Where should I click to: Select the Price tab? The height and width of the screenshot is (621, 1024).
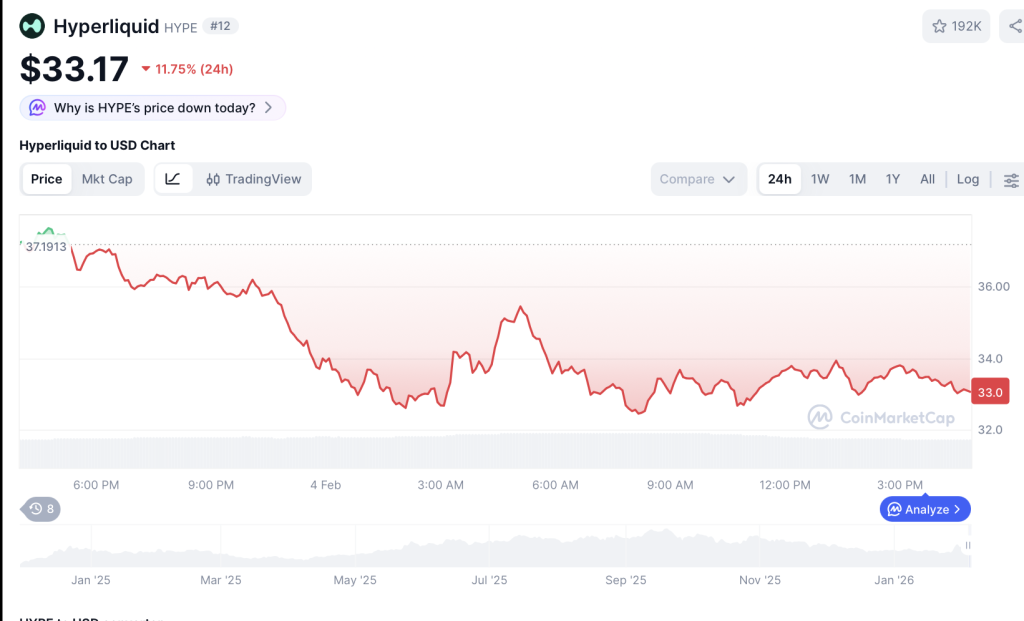click(46, 179)
